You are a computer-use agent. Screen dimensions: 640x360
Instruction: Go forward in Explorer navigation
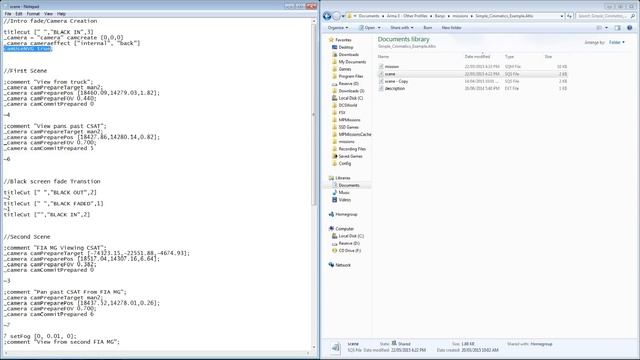point(336,16)
